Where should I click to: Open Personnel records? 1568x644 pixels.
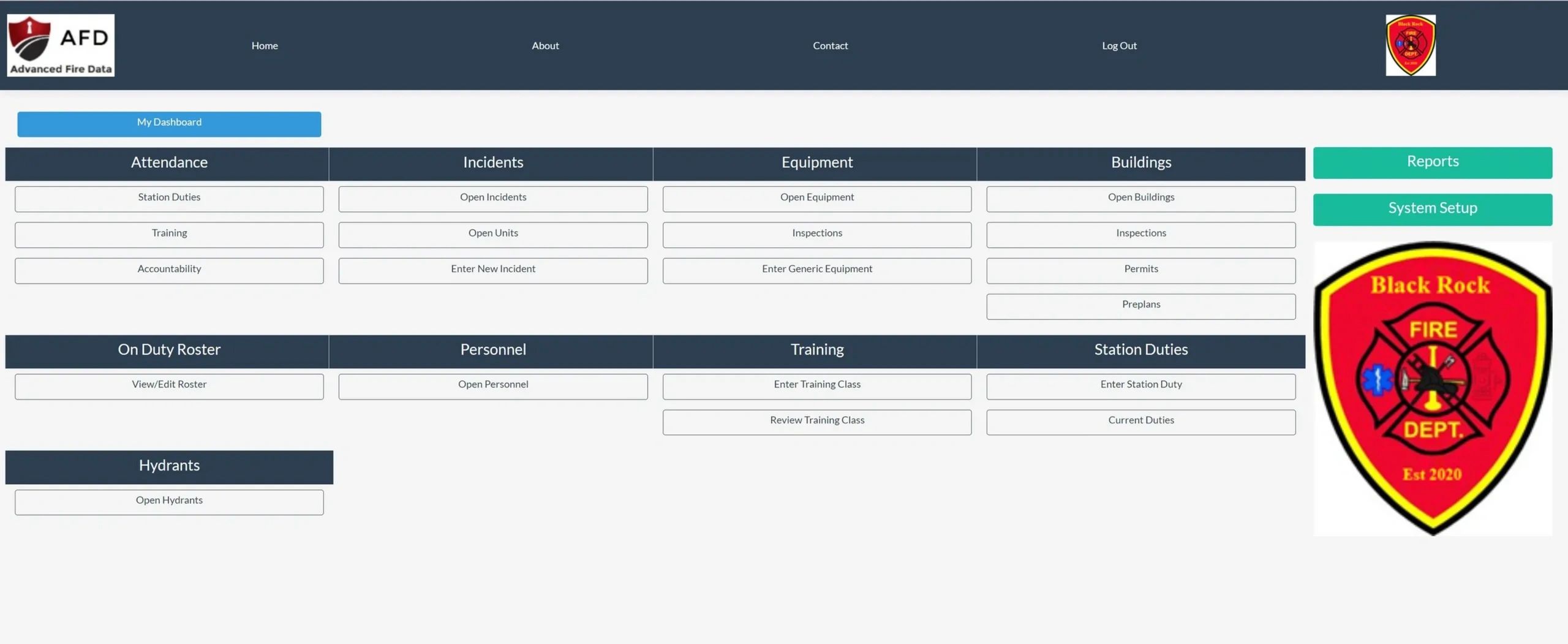(x=492, y=385)
